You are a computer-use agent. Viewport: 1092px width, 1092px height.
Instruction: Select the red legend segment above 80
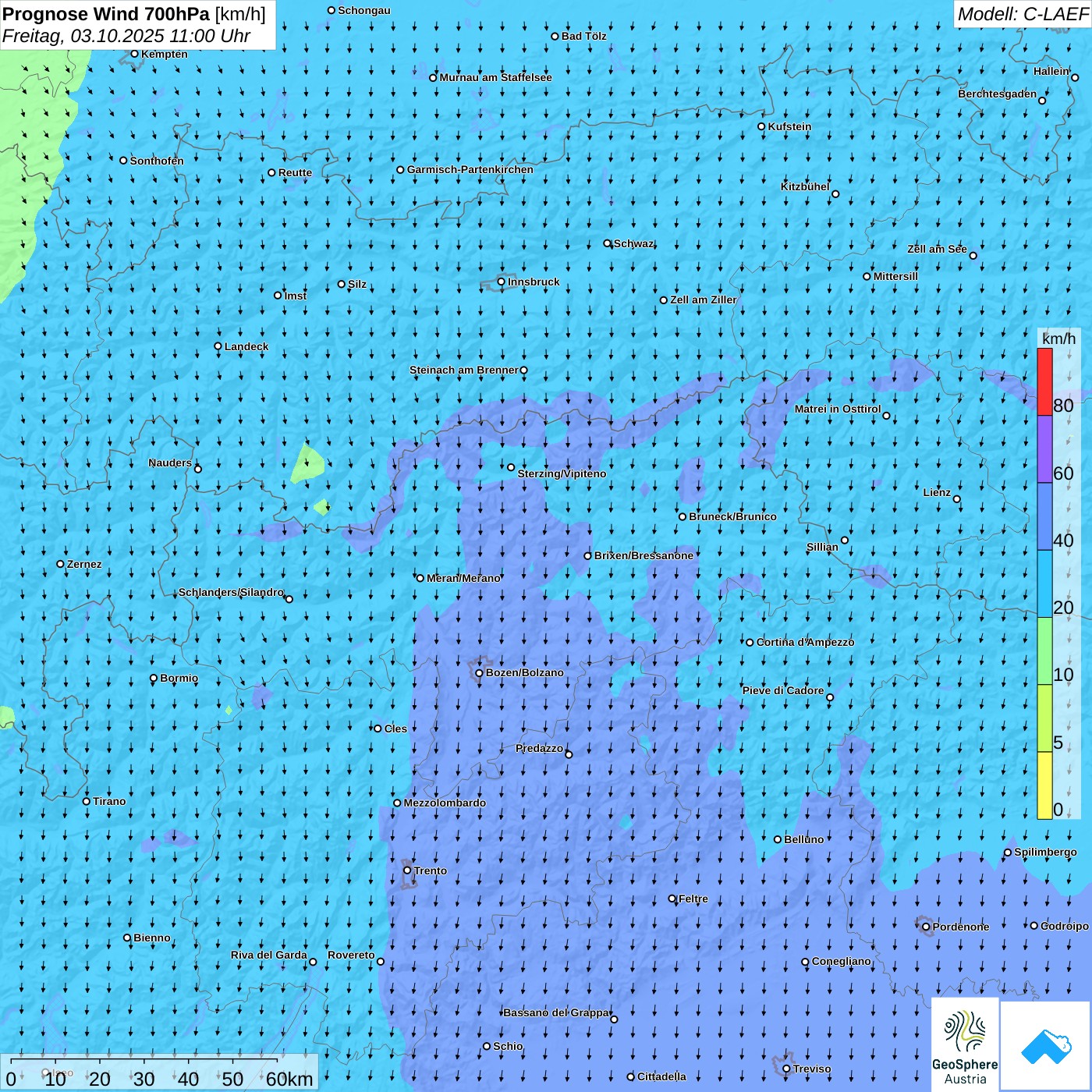pos(1044,382)
